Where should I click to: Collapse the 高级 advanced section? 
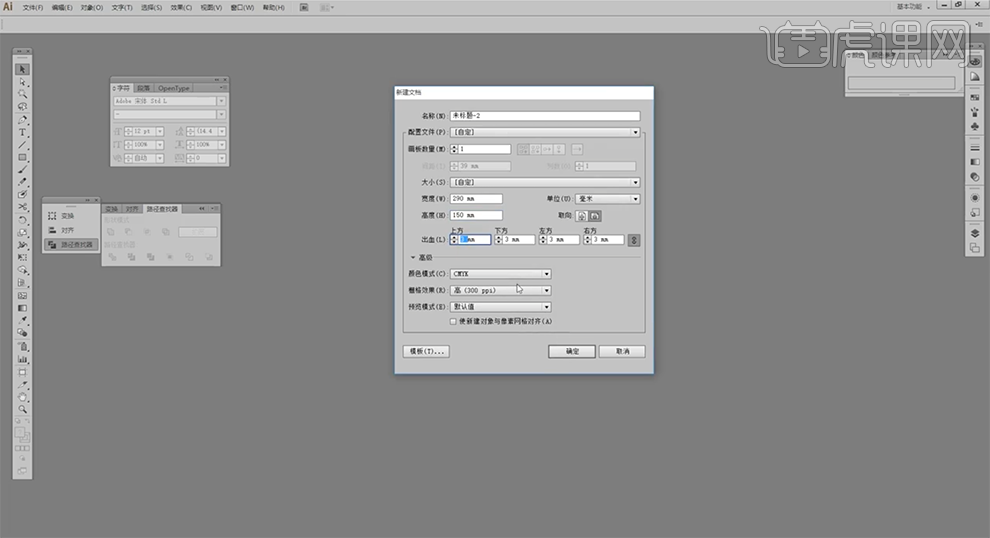click(413, 258)
